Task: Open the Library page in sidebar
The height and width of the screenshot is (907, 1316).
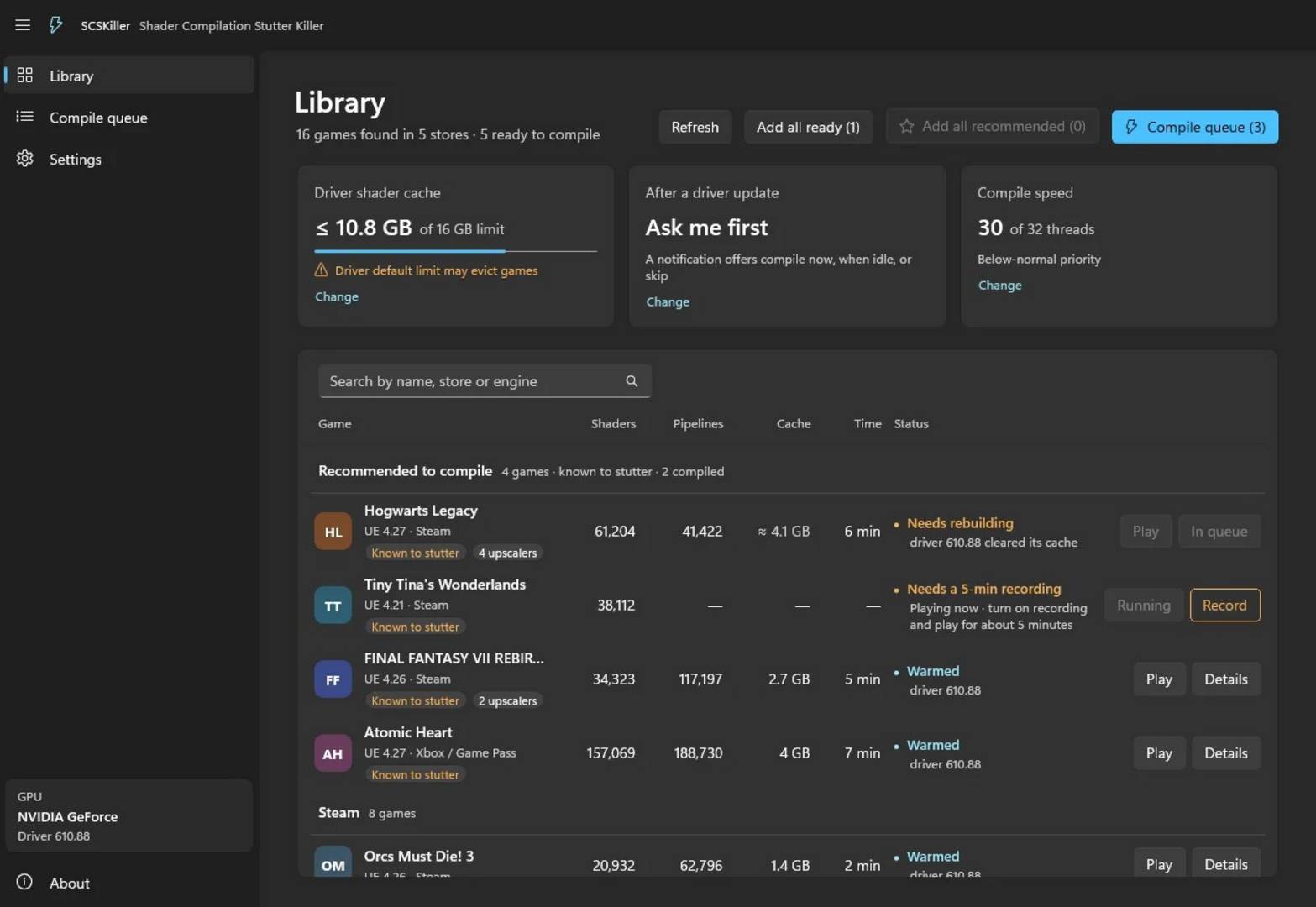Action: pos(129,76)
